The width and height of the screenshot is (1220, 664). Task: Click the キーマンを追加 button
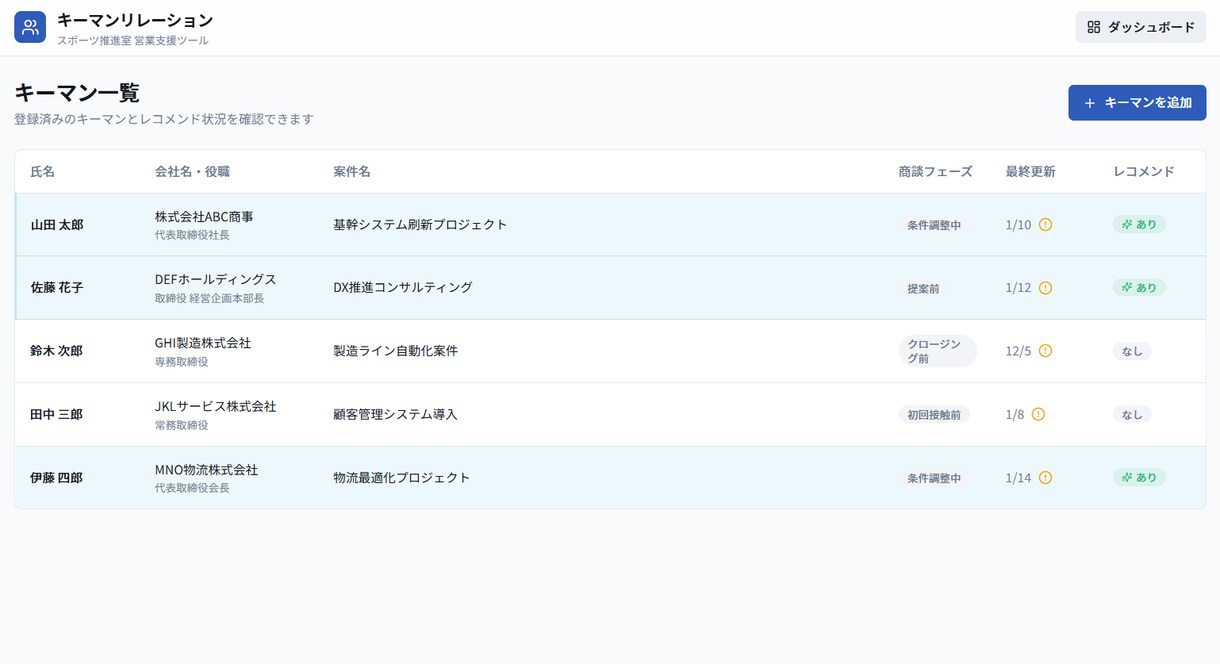[x=1137, y=103]
